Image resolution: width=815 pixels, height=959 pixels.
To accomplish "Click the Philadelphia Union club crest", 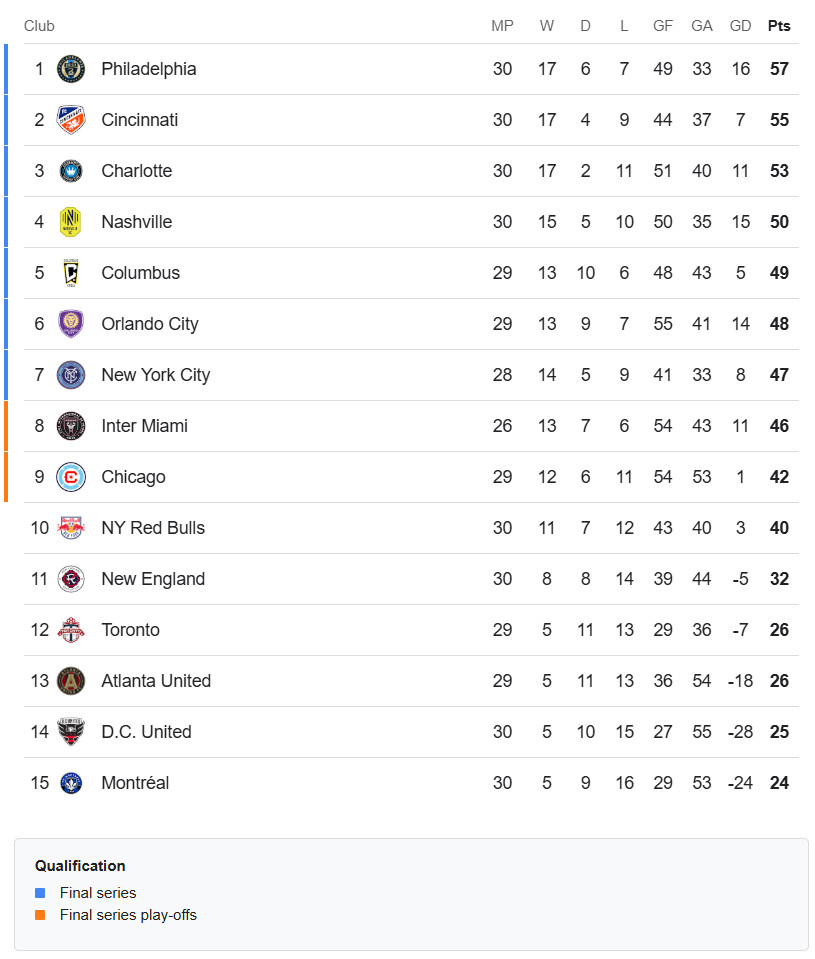I will tap(71, 69).
